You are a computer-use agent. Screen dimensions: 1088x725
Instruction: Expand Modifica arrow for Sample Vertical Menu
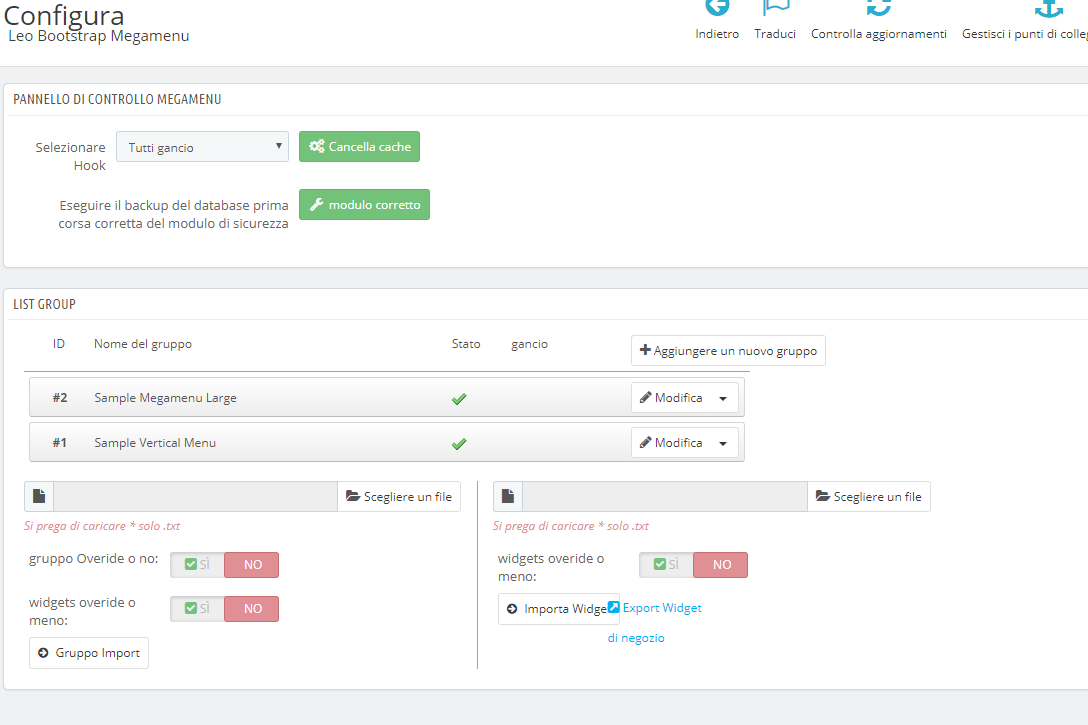pos(723,443)
